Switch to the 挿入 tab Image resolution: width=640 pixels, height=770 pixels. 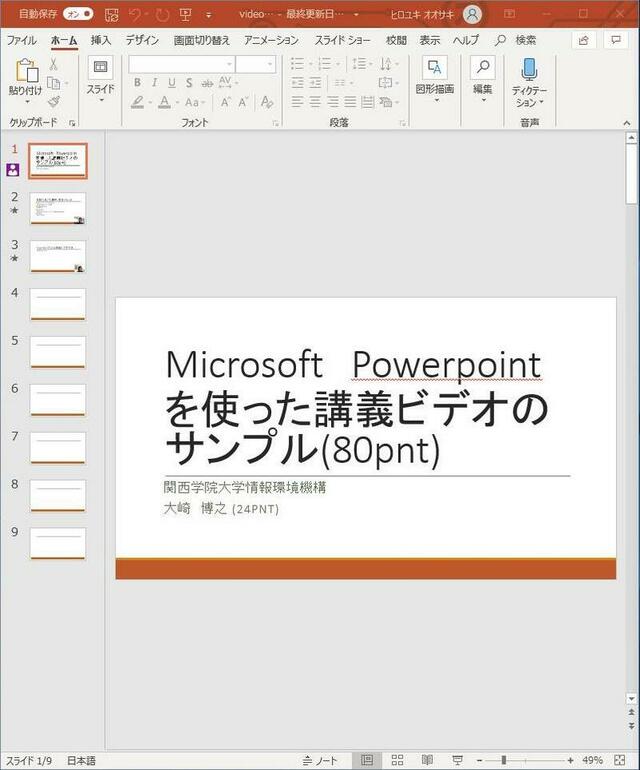[101, 40]
